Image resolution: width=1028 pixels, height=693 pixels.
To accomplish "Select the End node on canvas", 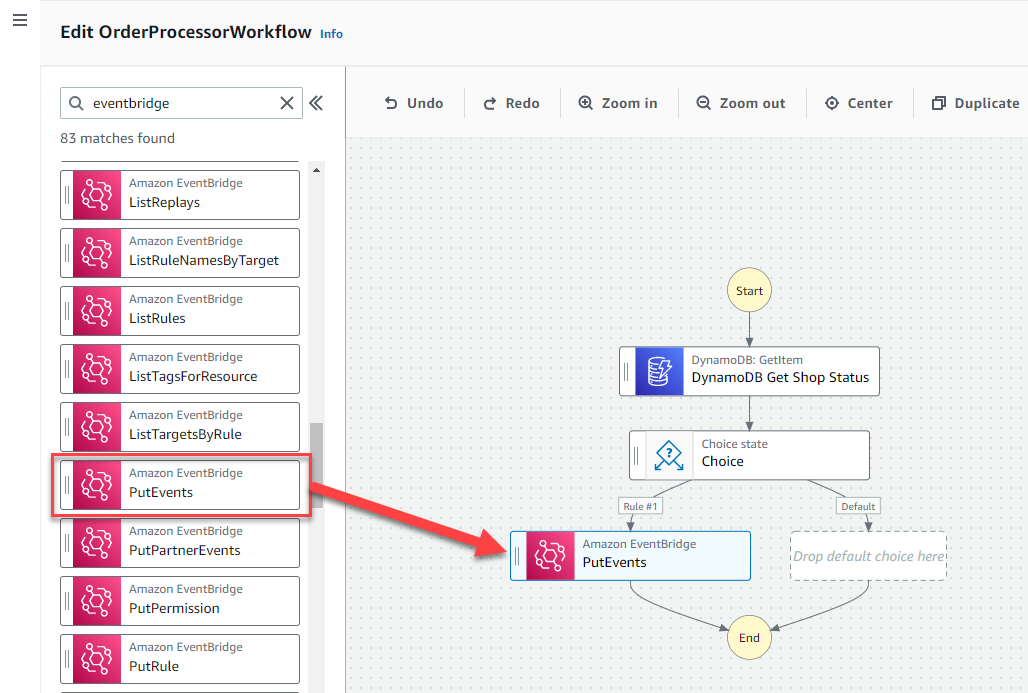I will 749,638.
